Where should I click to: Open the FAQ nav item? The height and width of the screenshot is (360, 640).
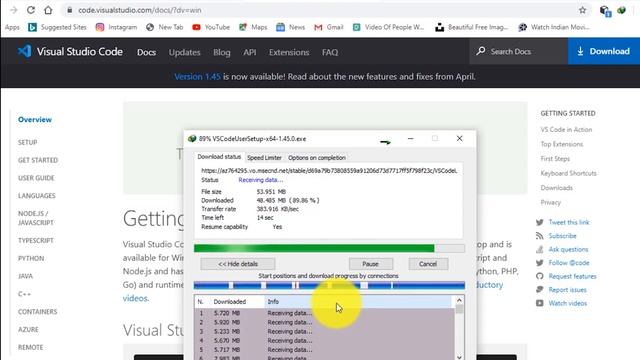coord(330,52)
